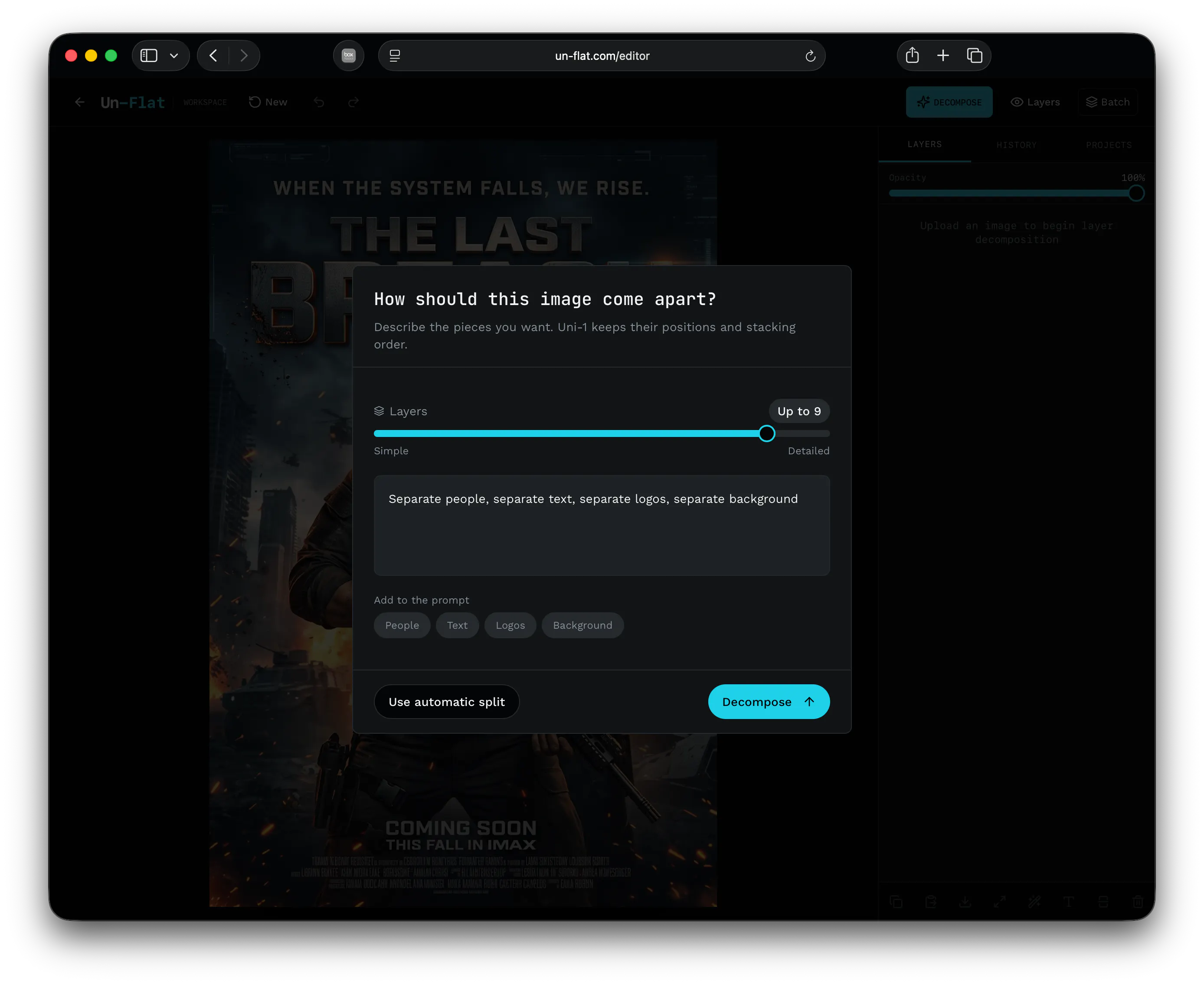The width and height of the screenshot is (1204, 985).
Task: Switch to the Layers tab
Action: (x=924, y=144)
